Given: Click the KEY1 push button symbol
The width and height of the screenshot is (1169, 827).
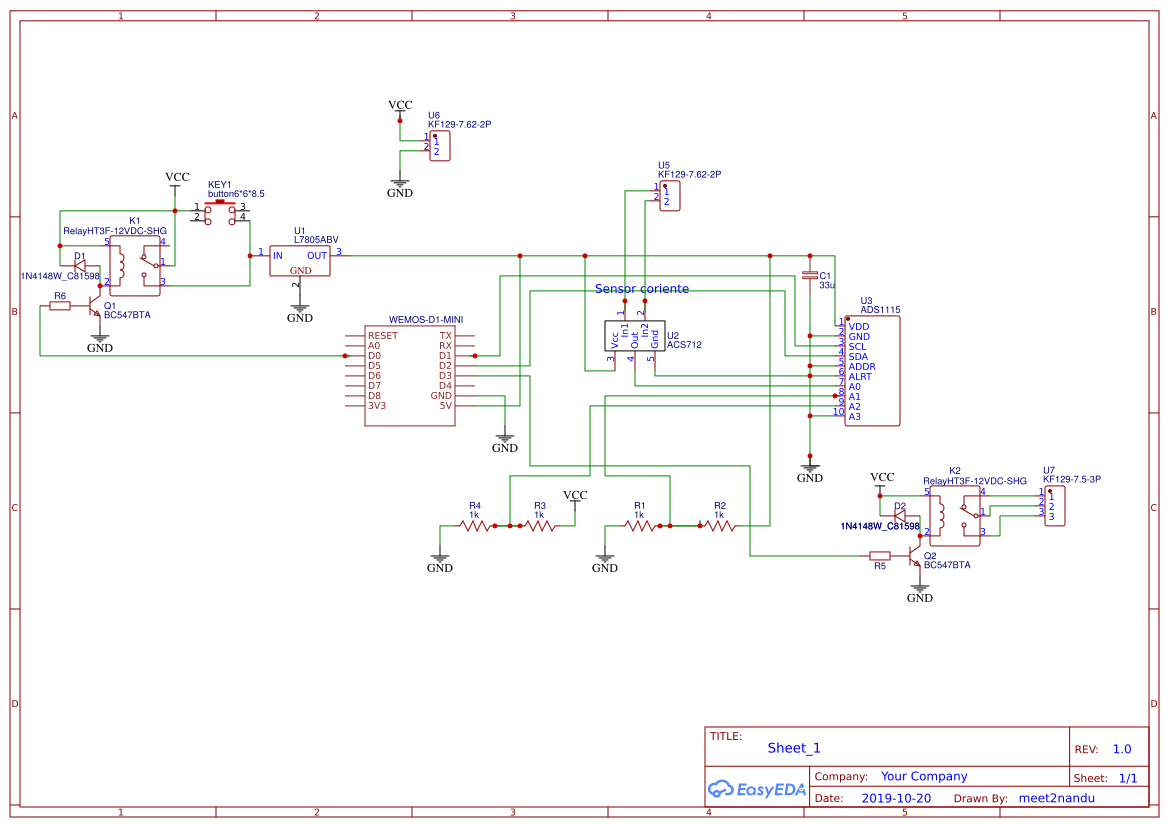Looking at the screenshot, I should click(x=220, y=213).
